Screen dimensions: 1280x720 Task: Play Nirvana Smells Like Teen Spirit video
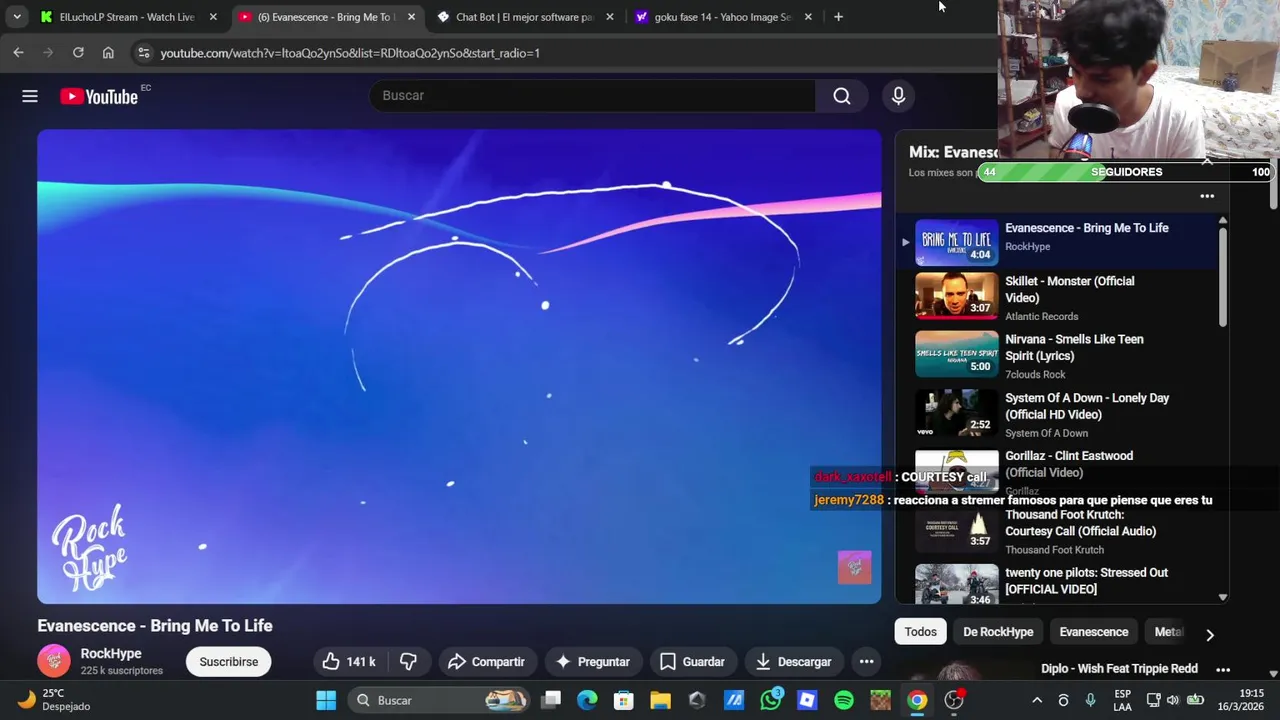[1057, 356]
